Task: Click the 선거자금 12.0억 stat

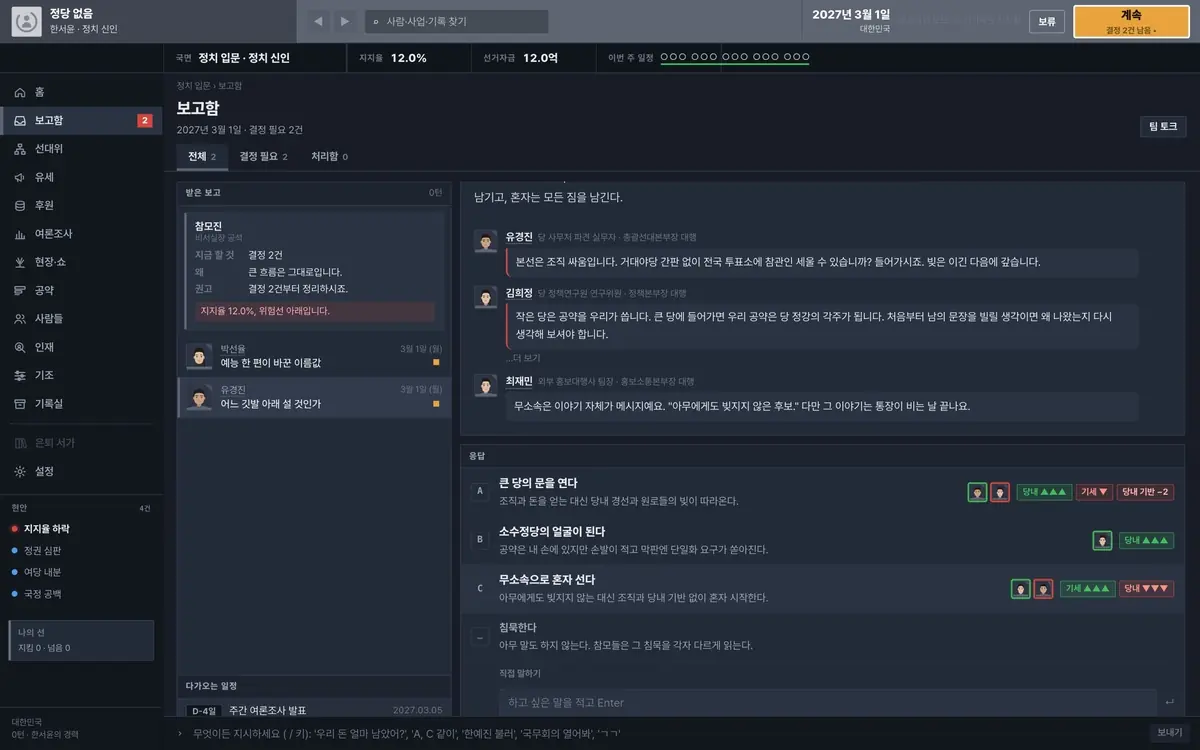Action: [x=520, y=58]
